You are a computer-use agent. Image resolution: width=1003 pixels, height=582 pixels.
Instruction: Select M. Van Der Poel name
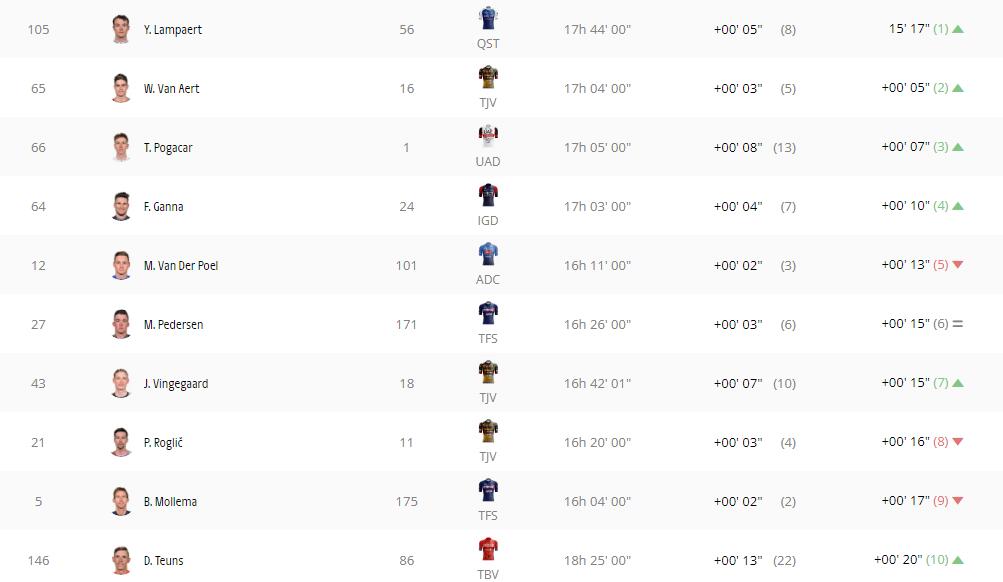(x=180, y=265)
